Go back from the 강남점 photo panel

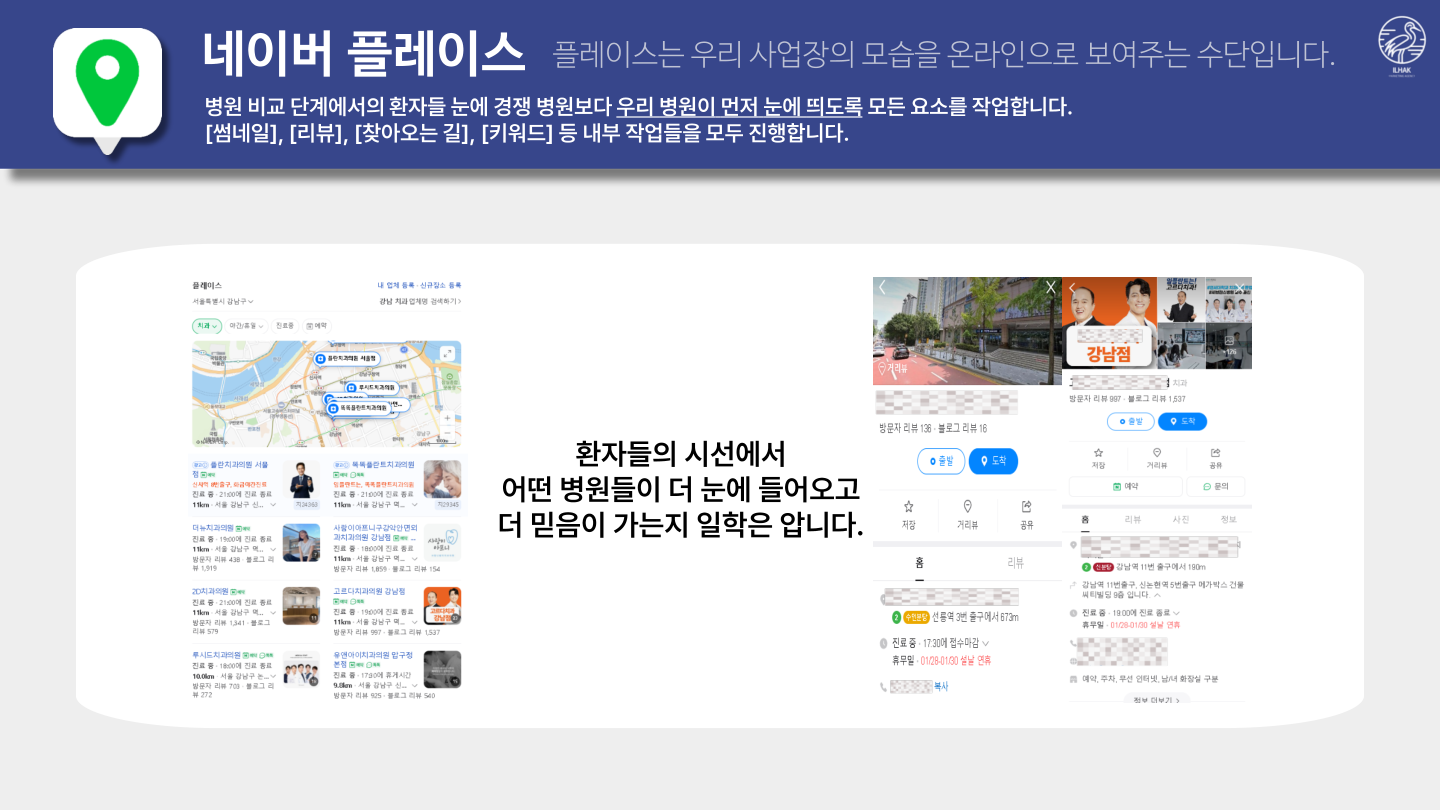click(x=1072, y=287)
